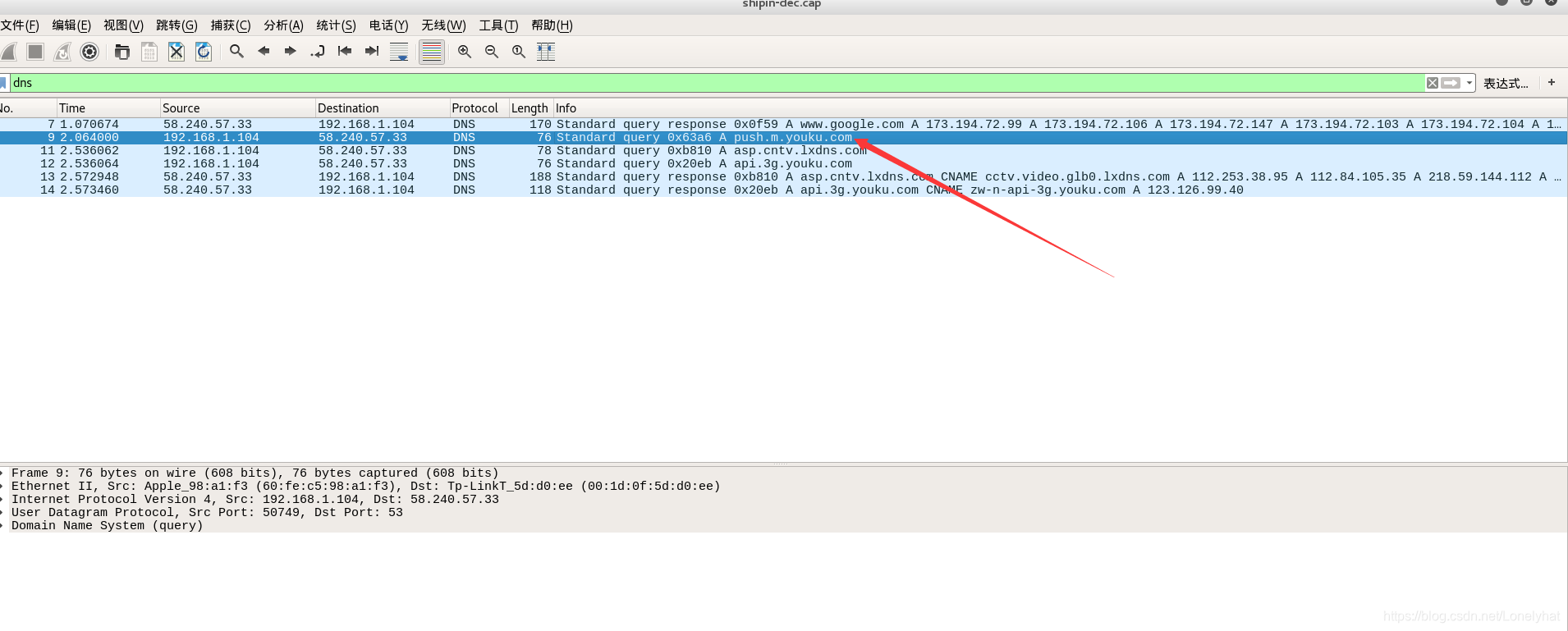Click the open capture file icon
Viewport: 1568px width, 631px height.
pyautogui.click(x=122, y=52)
